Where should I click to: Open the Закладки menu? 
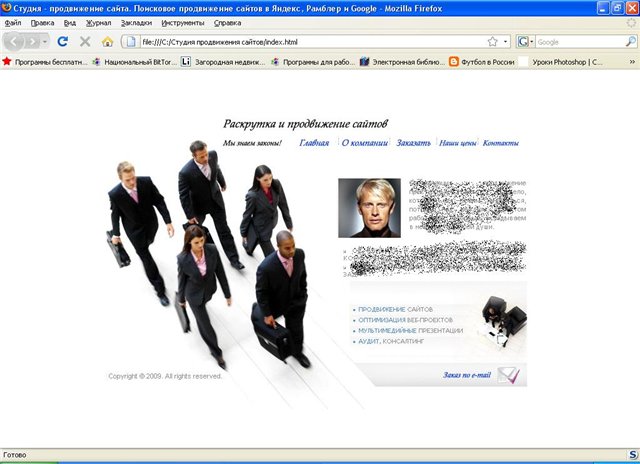point(136,23)
